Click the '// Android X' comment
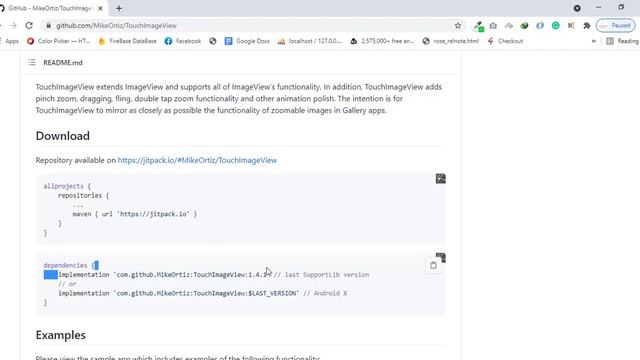 [x=325, y=293]
